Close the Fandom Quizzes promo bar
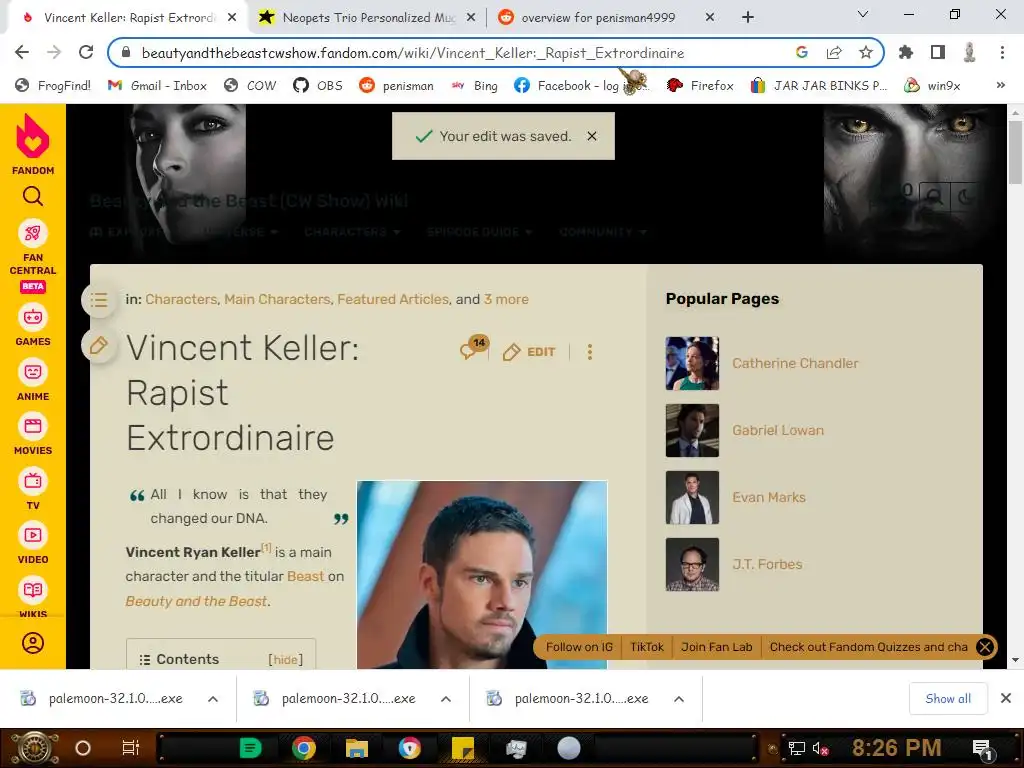 tap(985, 647)
